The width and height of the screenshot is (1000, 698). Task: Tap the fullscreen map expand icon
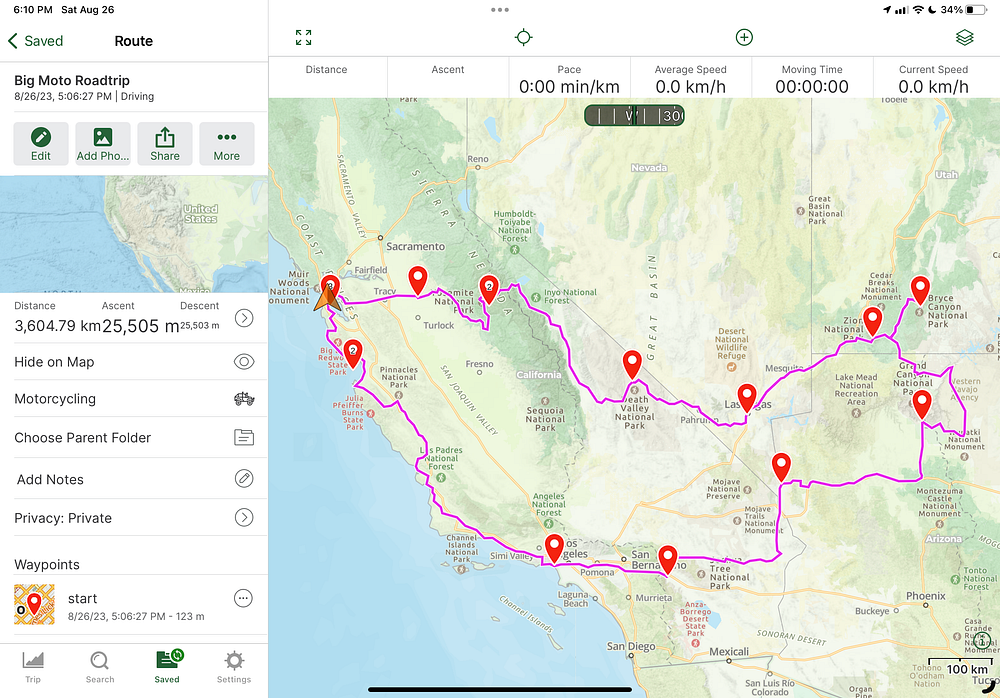[304, 38]
